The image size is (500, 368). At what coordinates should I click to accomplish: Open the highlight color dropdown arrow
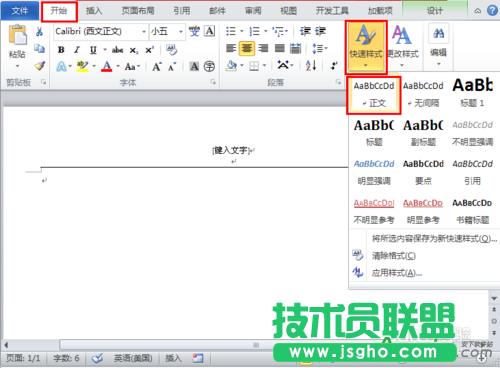point(94,66)
